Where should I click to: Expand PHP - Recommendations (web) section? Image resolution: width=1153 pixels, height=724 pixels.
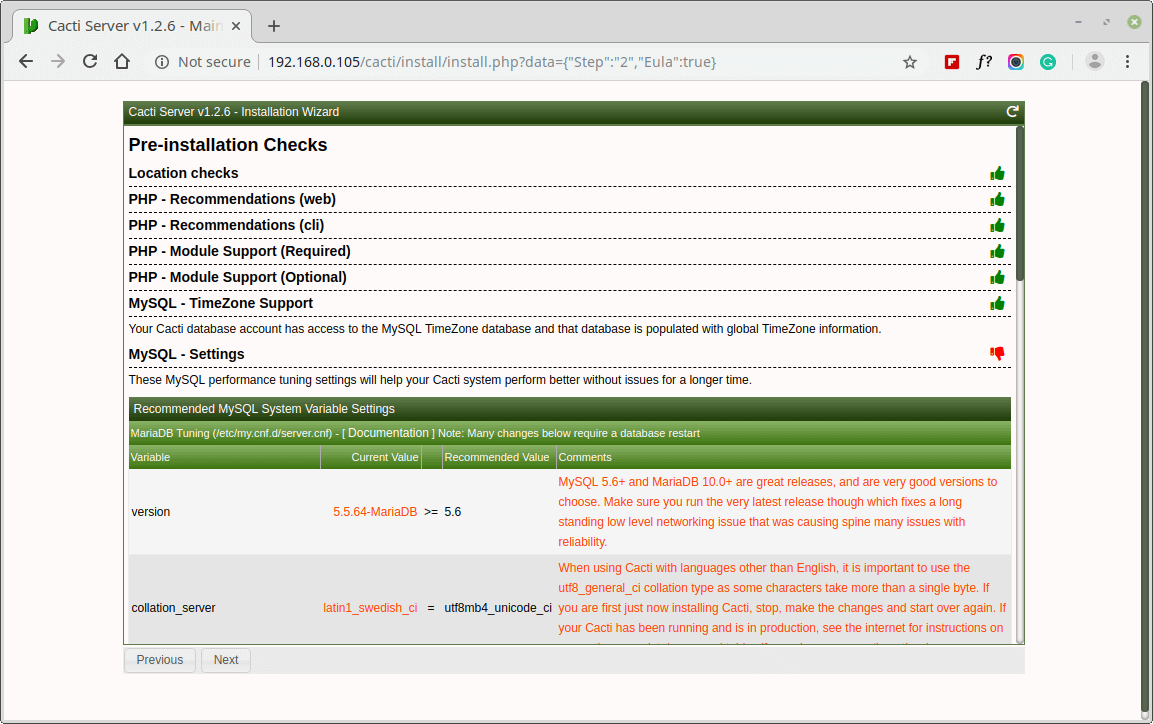tap(232, 199)
